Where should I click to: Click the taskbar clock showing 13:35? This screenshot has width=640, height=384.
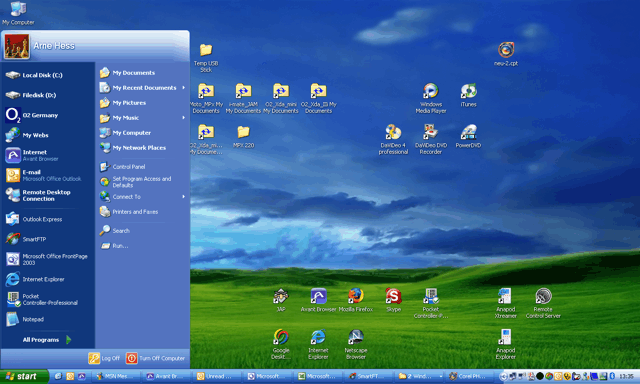pyautogui.click(x=626, y=376)
